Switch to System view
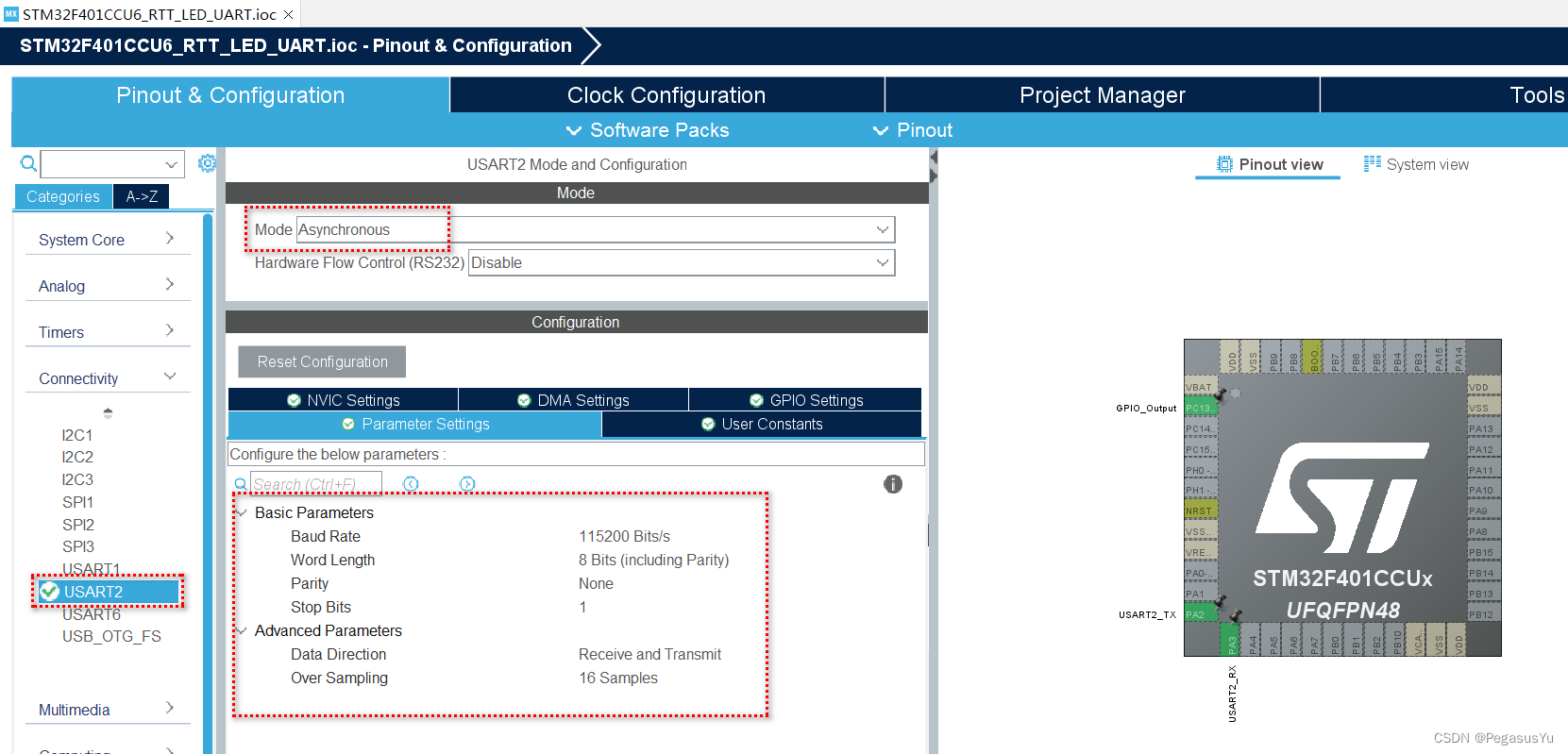This screenshot has height=754, width=1568. tap(1416, 164)
